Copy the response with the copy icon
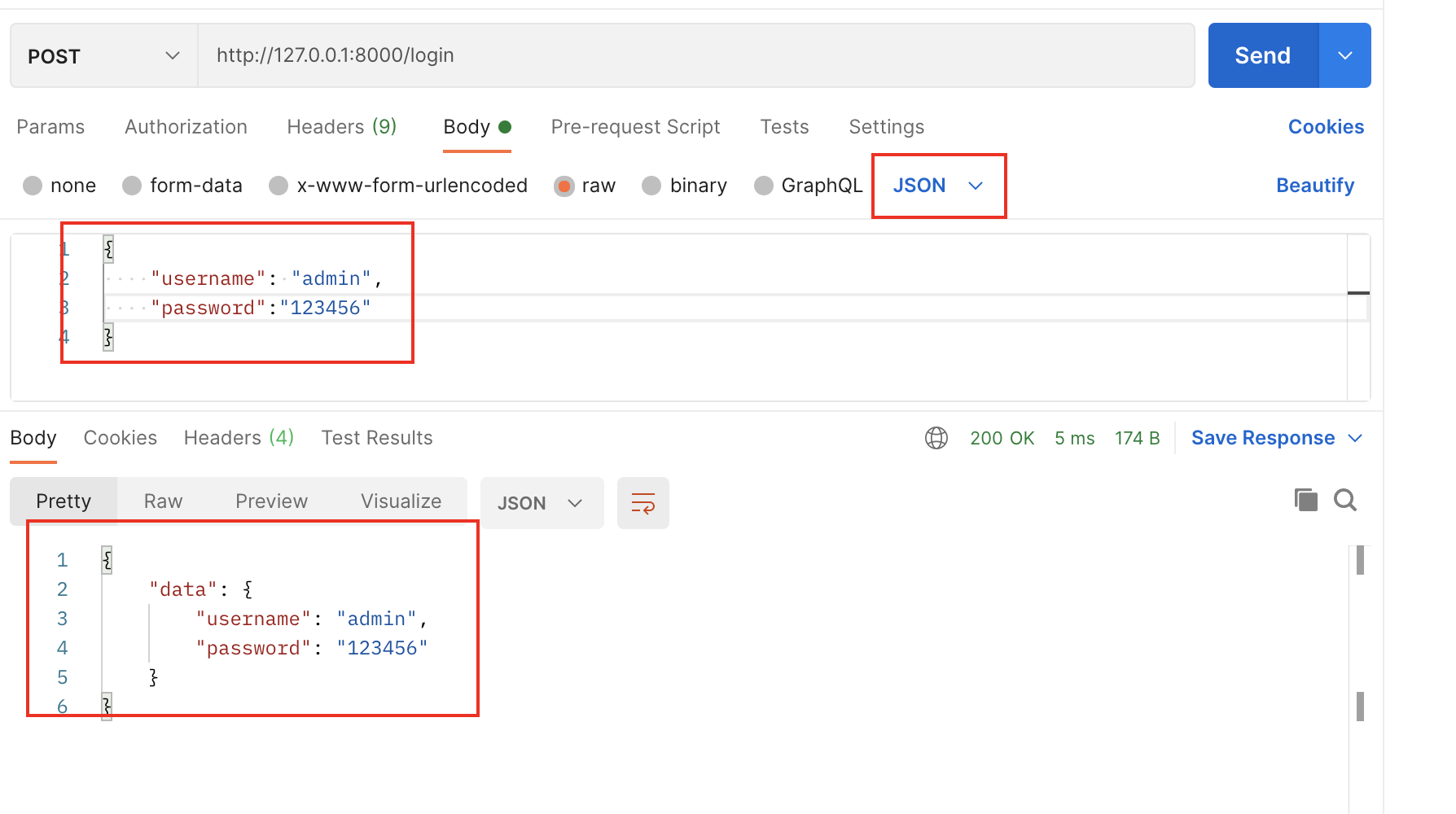 tap(1306, 500)
